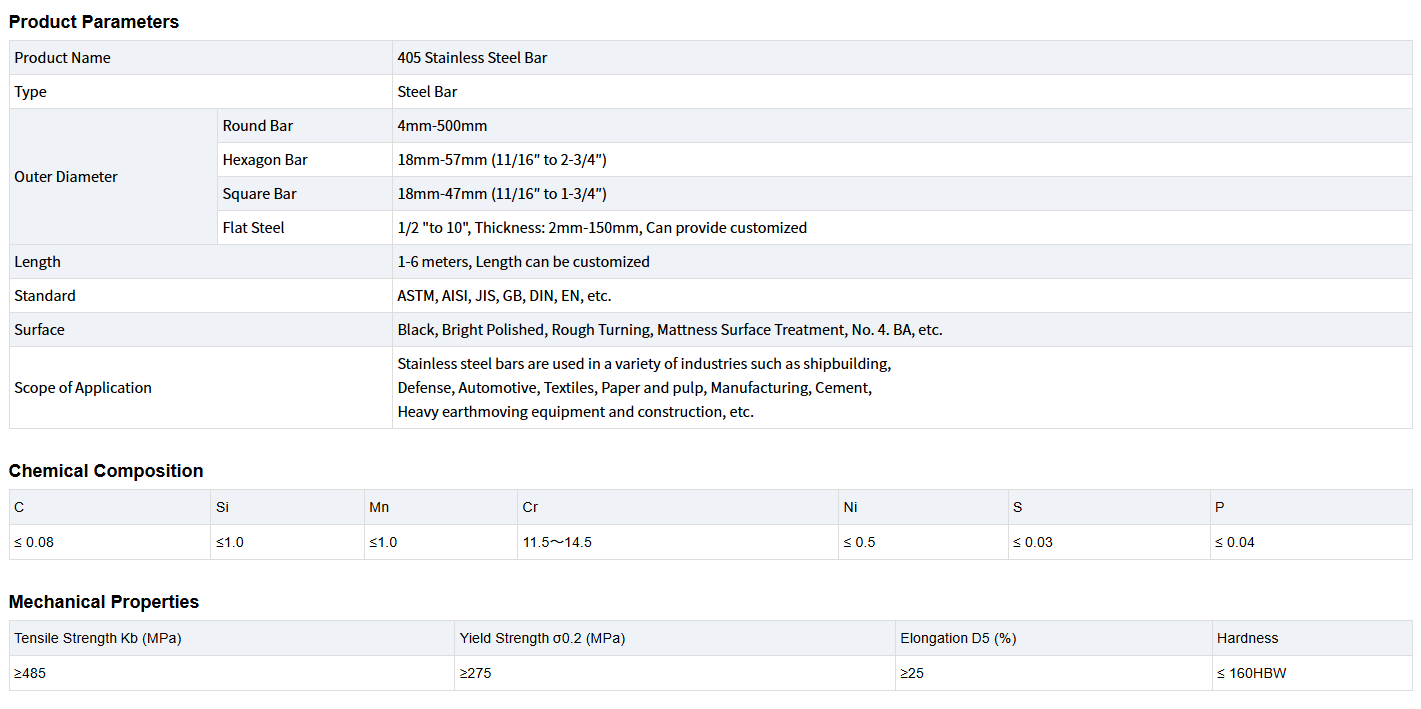1421x709 pixels.
Task: Select the Elongation D5 (%) header
Action: [x=958, y=638]
